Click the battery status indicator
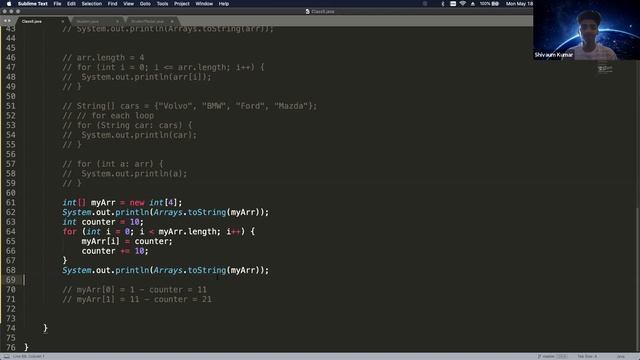This screenshot has width=640, height=360. click(x=489, y=4)
